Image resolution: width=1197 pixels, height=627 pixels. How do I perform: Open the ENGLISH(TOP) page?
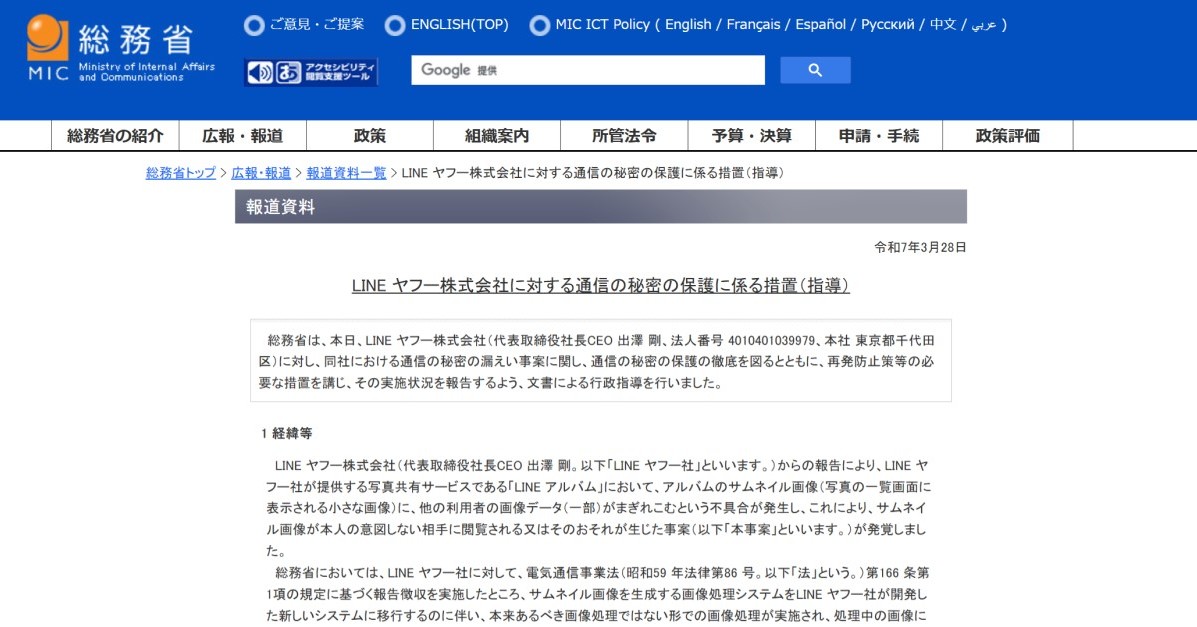click(x=459, y=24)
